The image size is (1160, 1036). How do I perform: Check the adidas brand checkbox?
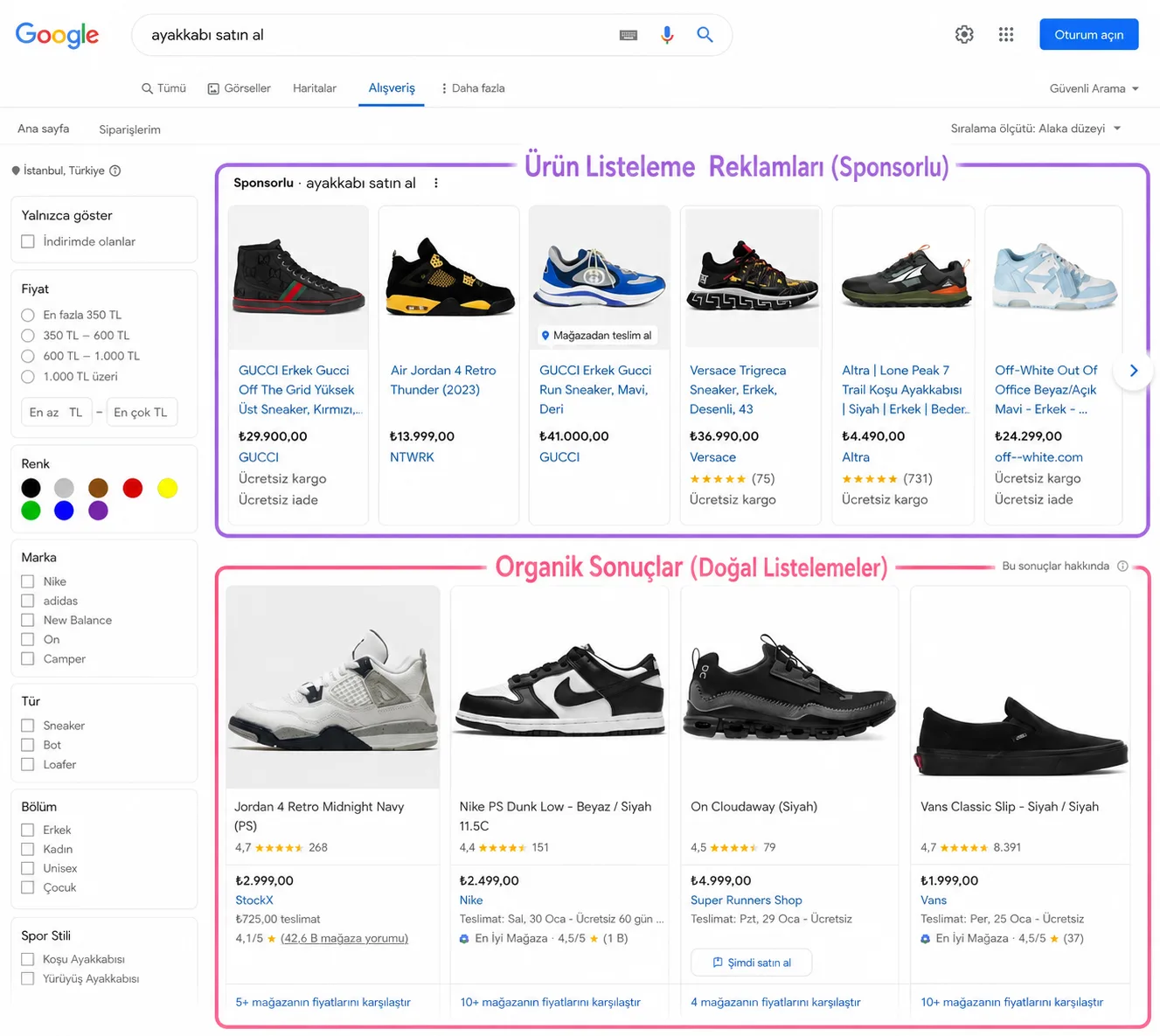[x=28, y=601]
